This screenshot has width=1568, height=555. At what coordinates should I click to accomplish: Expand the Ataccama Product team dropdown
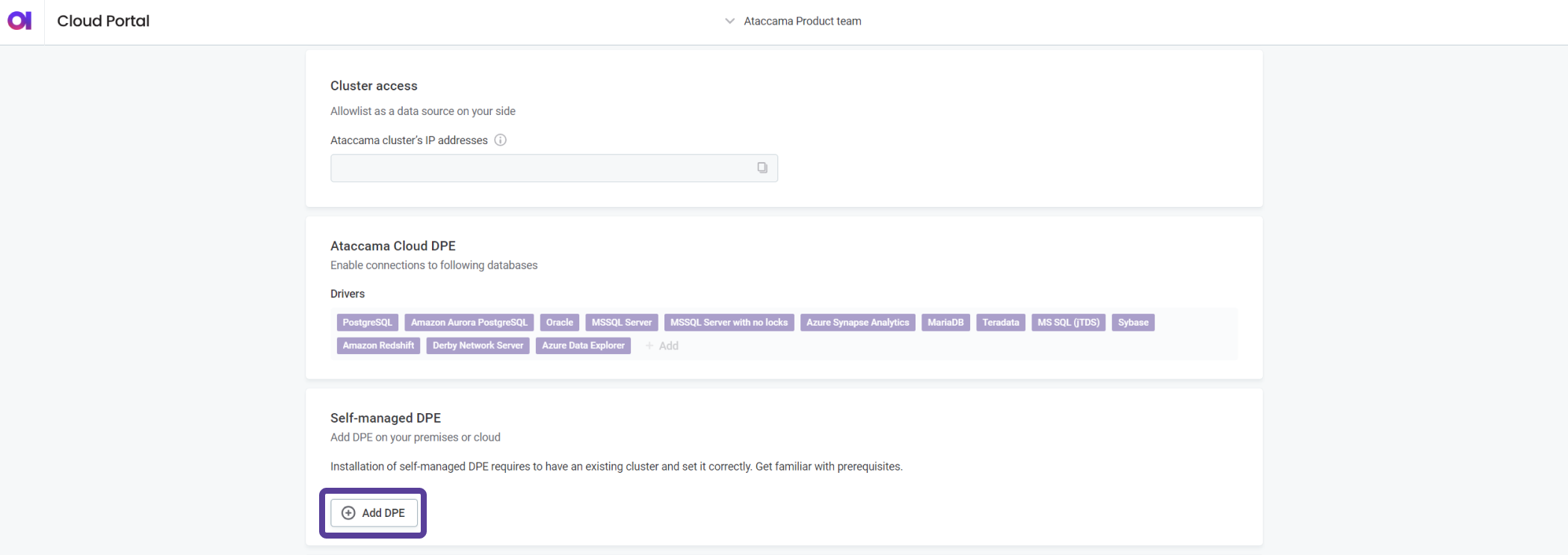(729, 21)
